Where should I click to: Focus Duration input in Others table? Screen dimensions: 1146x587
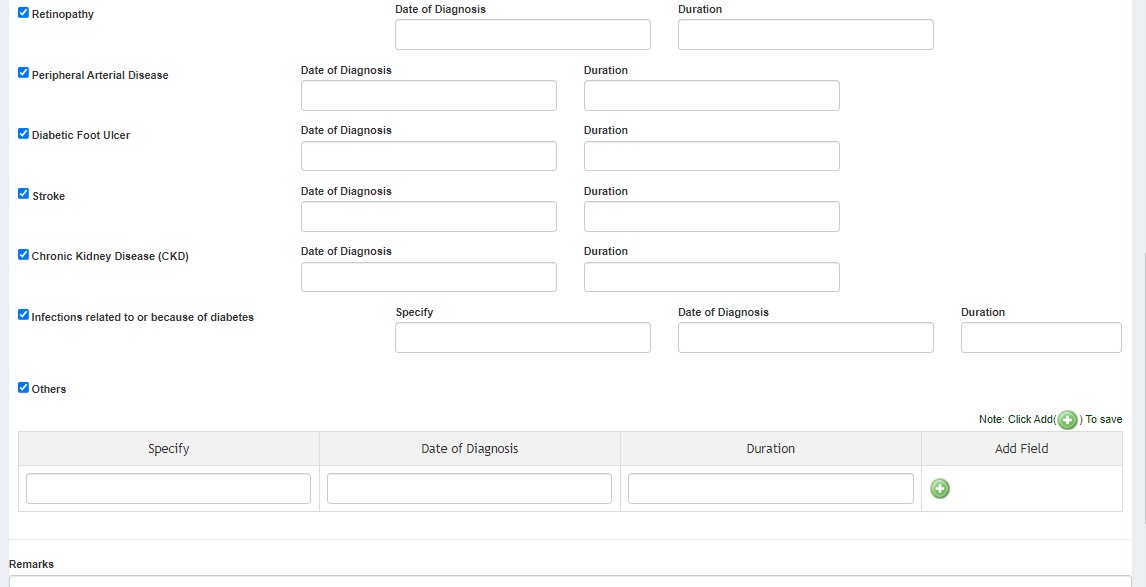coord(770,489)
